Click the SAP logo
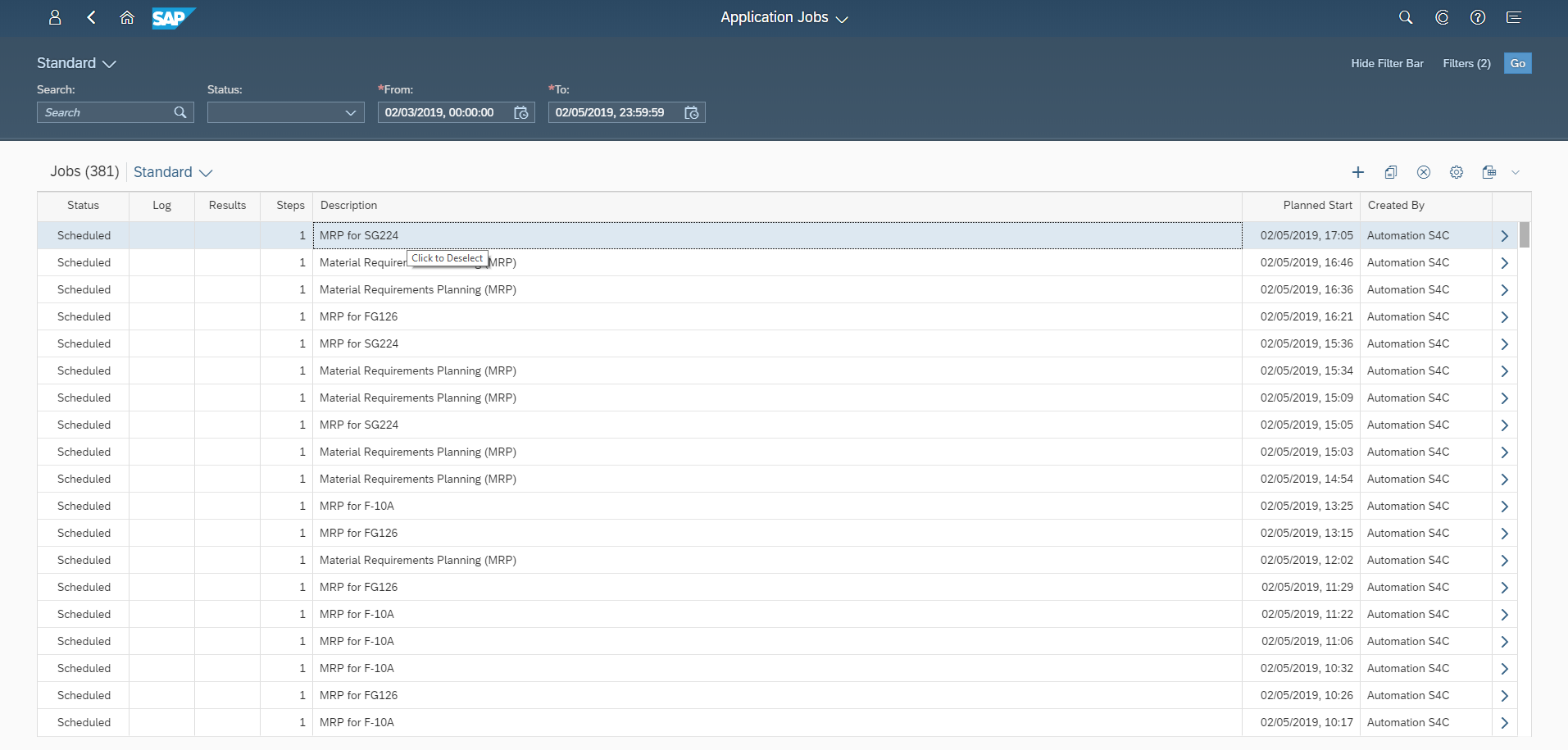The height and width of the screenshot is (750, 1568). tap(174, 17)
